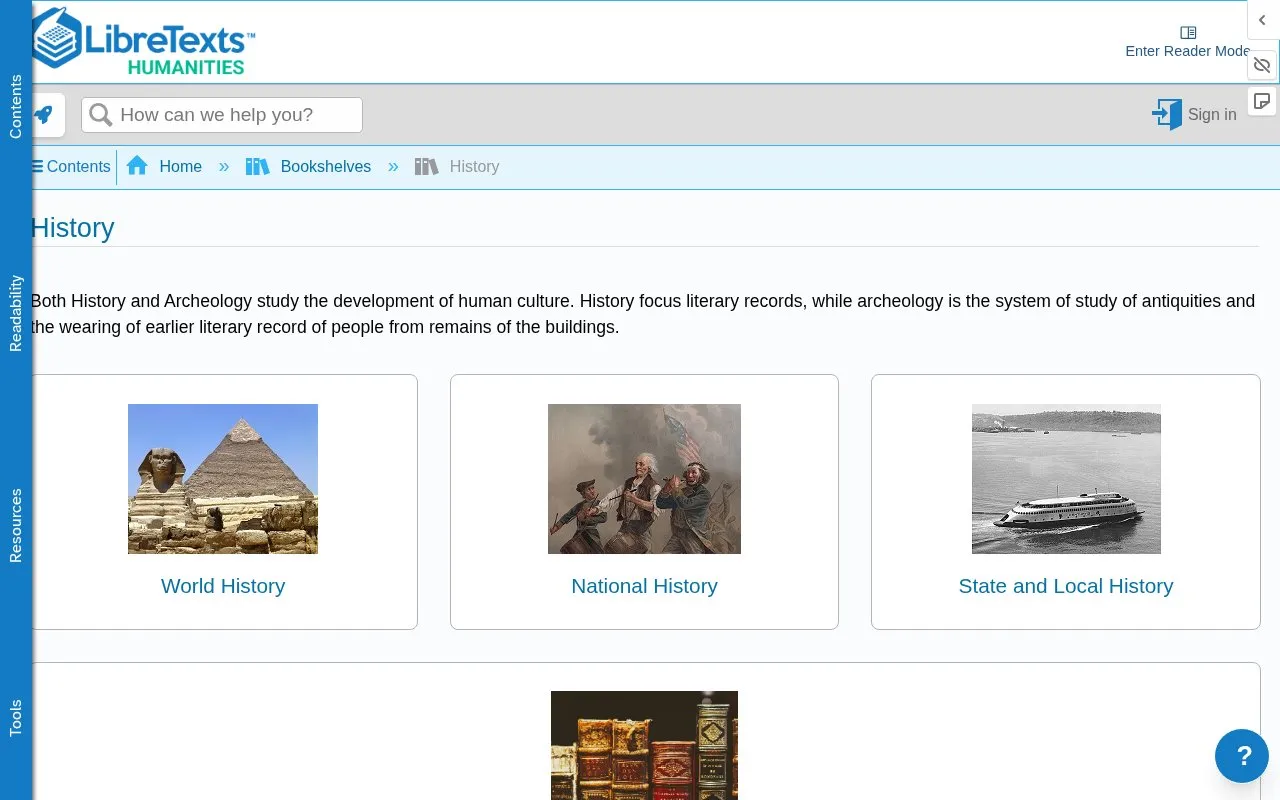Open the Contents tab in left sidebar
Viewport: 1280px width, 800px height.
[15, 106]
